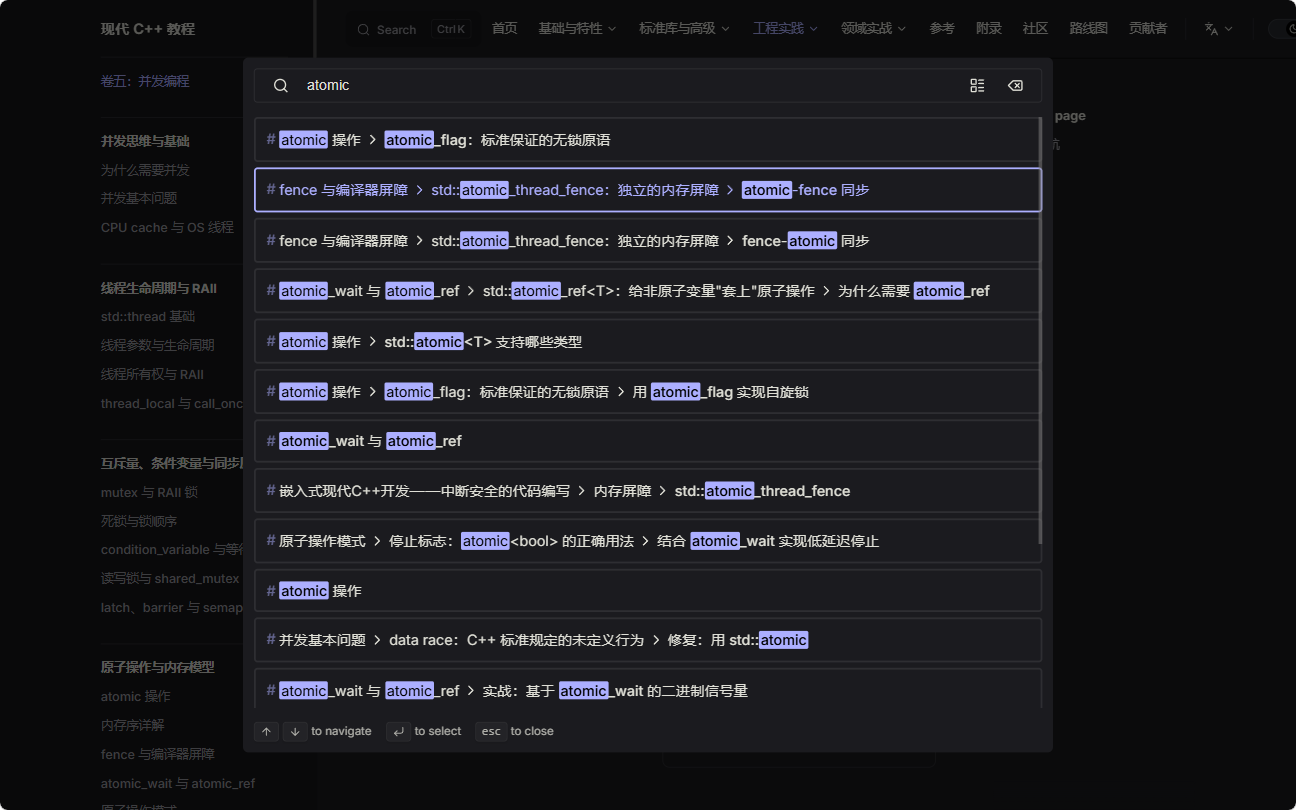
Task: Open the highlighted result ending in "atomic-fence 同步"
Action: (648, 190)
